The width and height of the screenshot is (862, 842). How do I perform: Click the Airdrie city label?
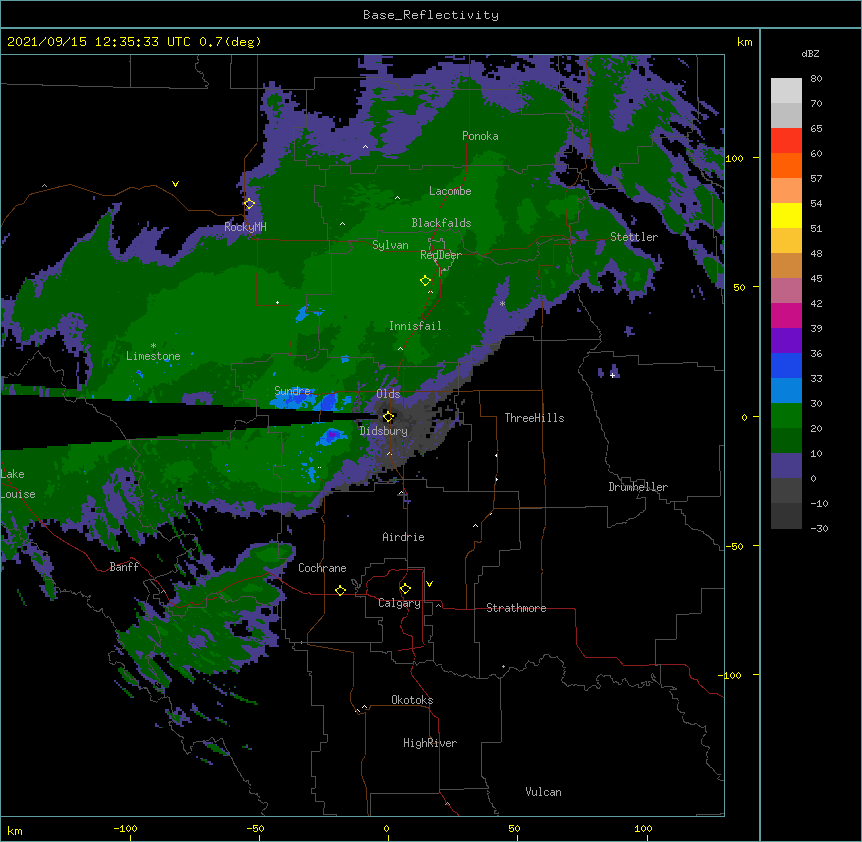(x=404, y=537)
